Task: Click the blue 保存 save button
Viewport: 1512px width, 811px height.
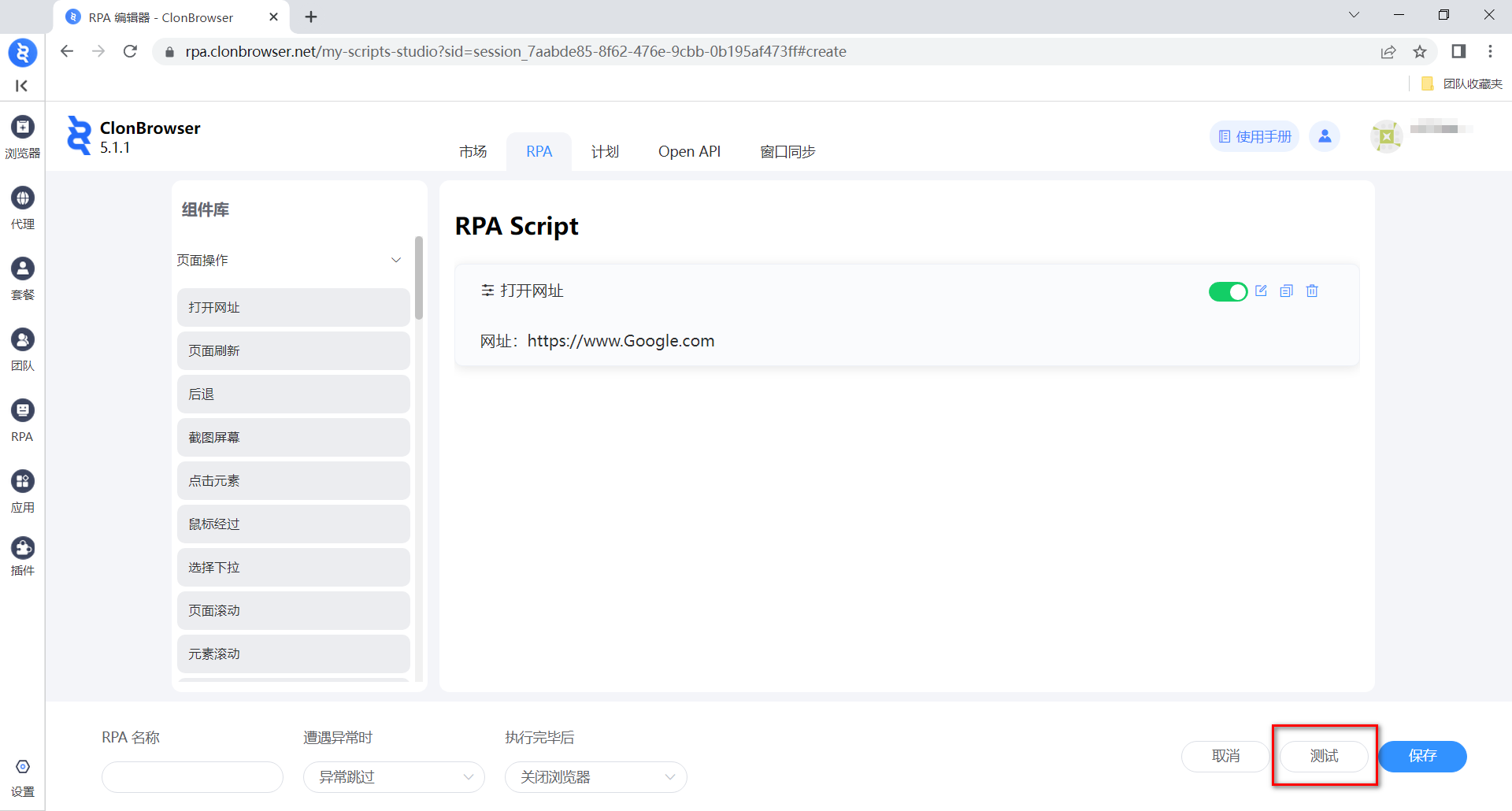Action: pos(1422,756)
